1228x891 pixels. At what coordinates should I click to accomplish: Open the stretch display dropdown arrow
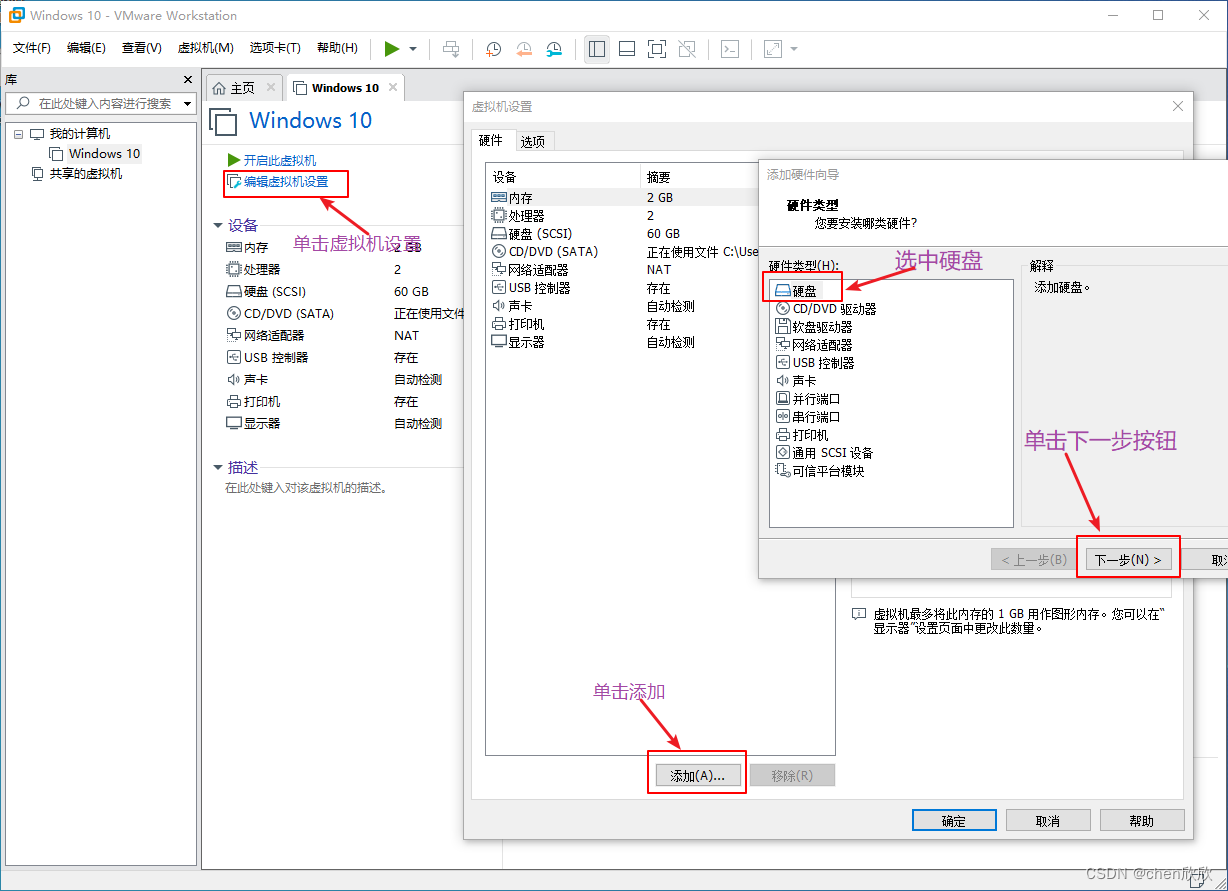coord(794,48)
